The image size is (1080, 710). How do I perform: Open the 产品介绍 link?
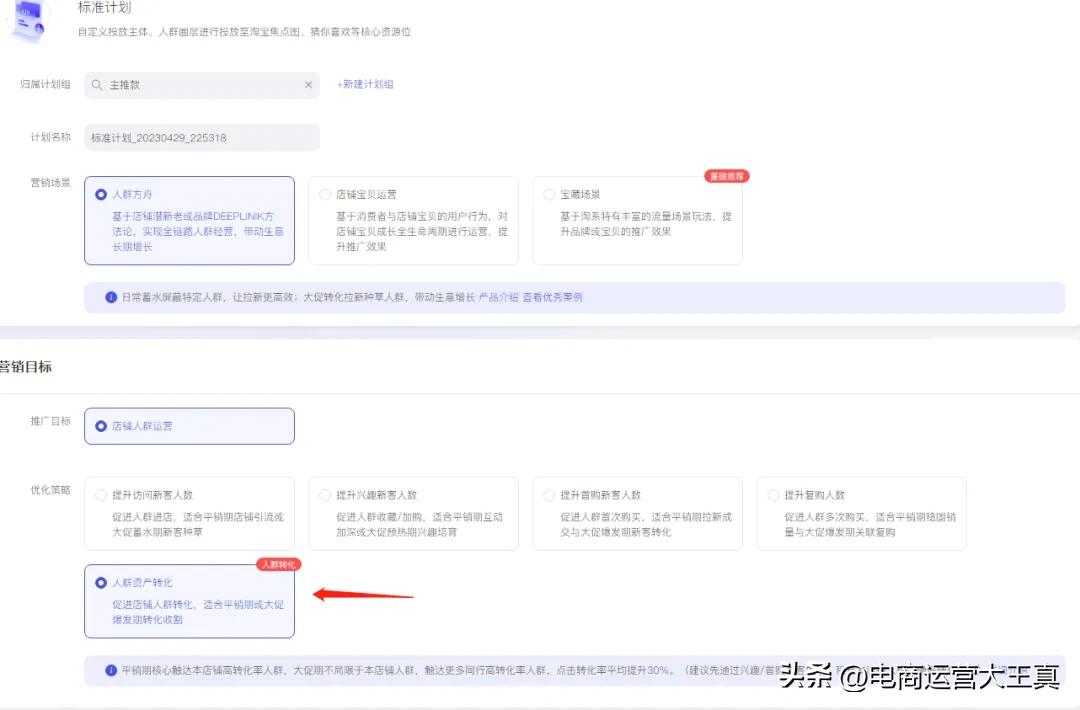pyautogui.click(x=498, y=297)
